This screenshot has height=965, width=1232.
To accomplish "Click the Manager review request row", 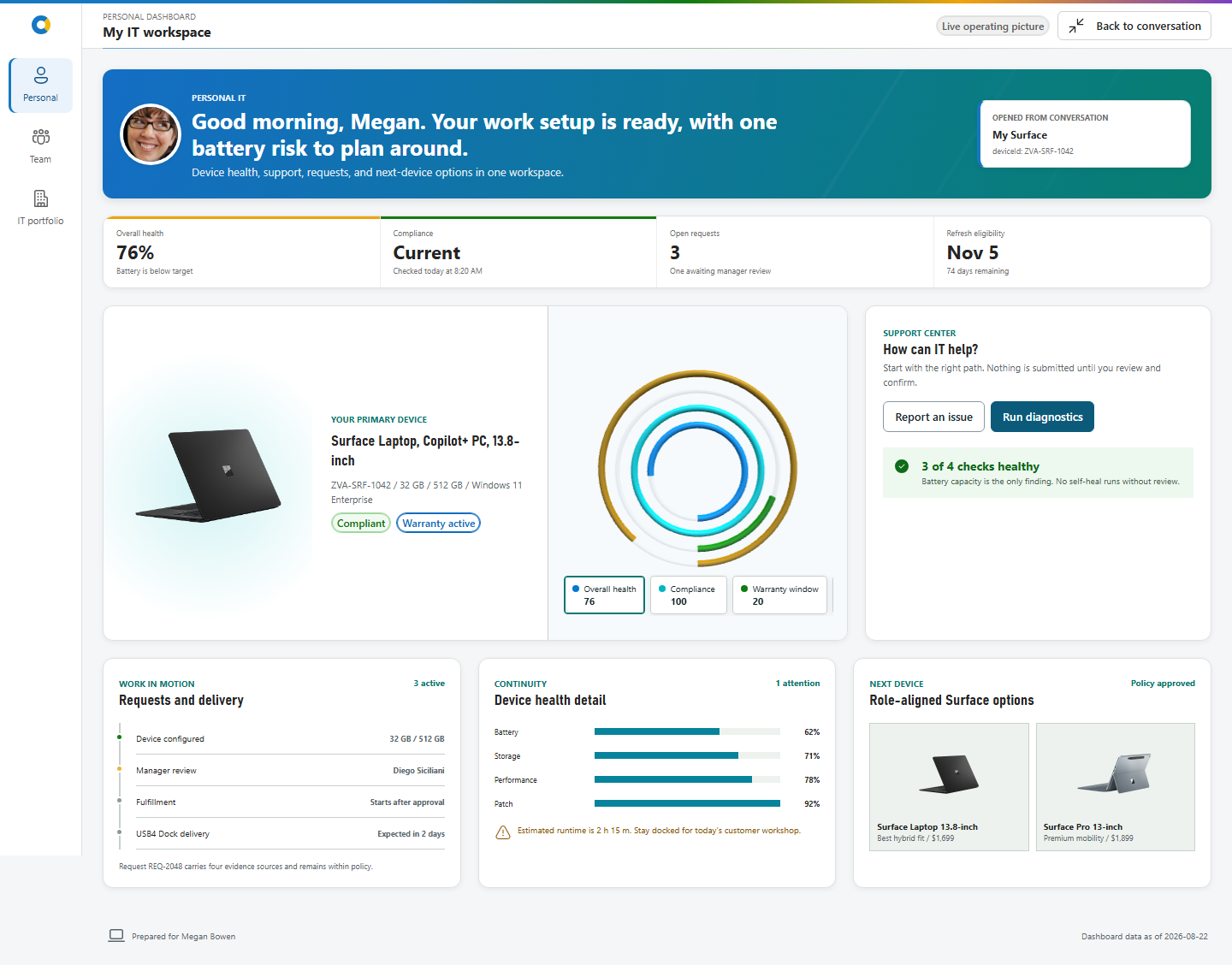I will (290, 770).
